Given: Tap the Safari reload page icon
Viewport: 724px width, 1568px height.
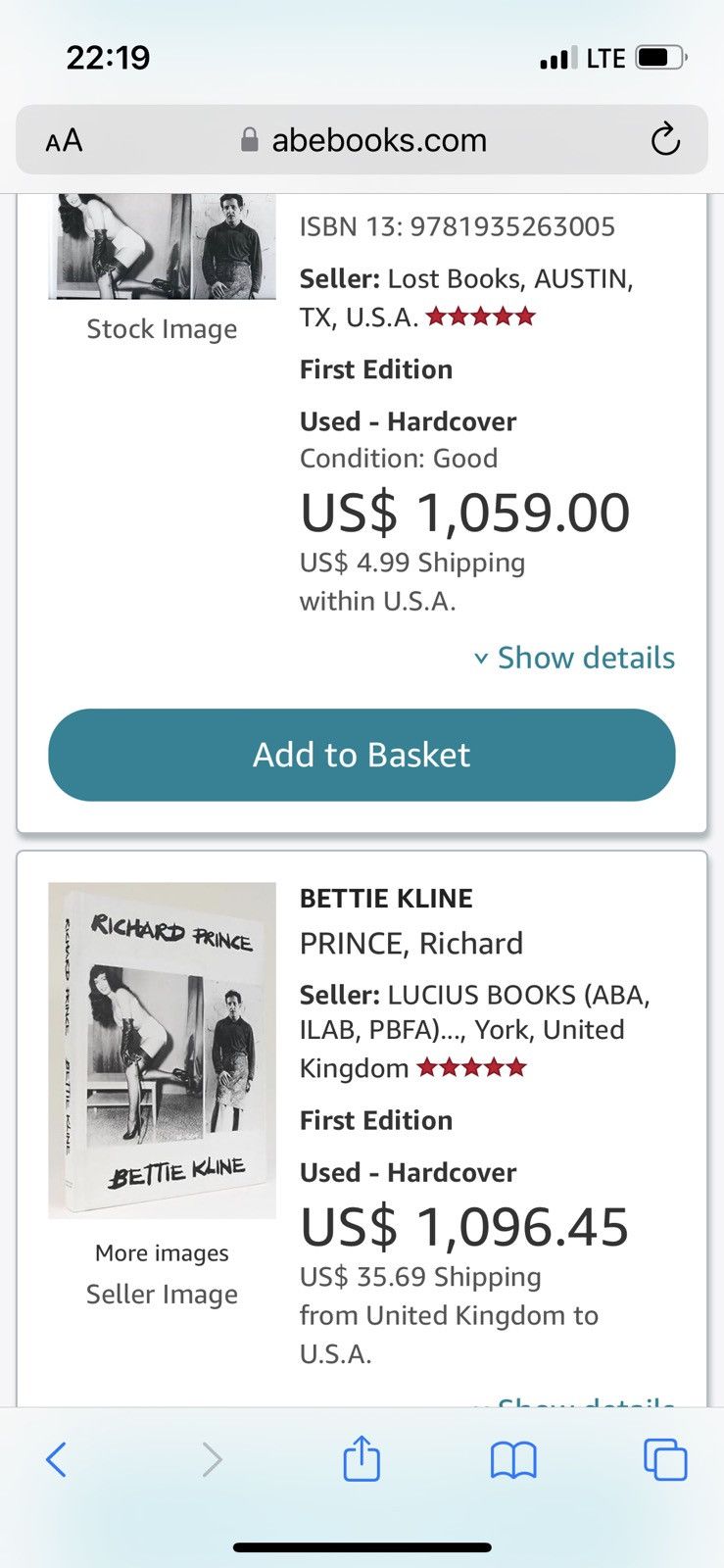Looking at the screenshot, I should [x=665, y=139].
